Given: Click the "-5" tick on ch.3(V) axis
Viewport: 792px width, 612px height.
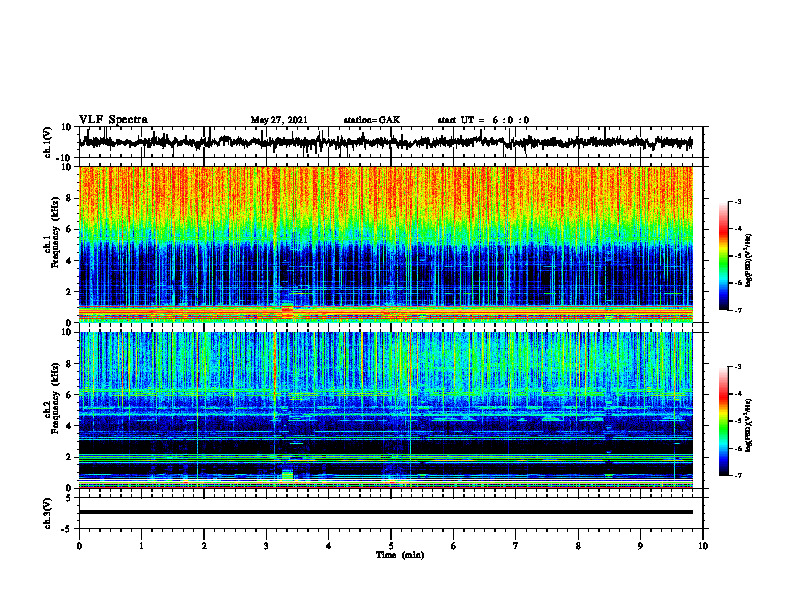Looking at the screenshot, I should [x=68, y=529].
